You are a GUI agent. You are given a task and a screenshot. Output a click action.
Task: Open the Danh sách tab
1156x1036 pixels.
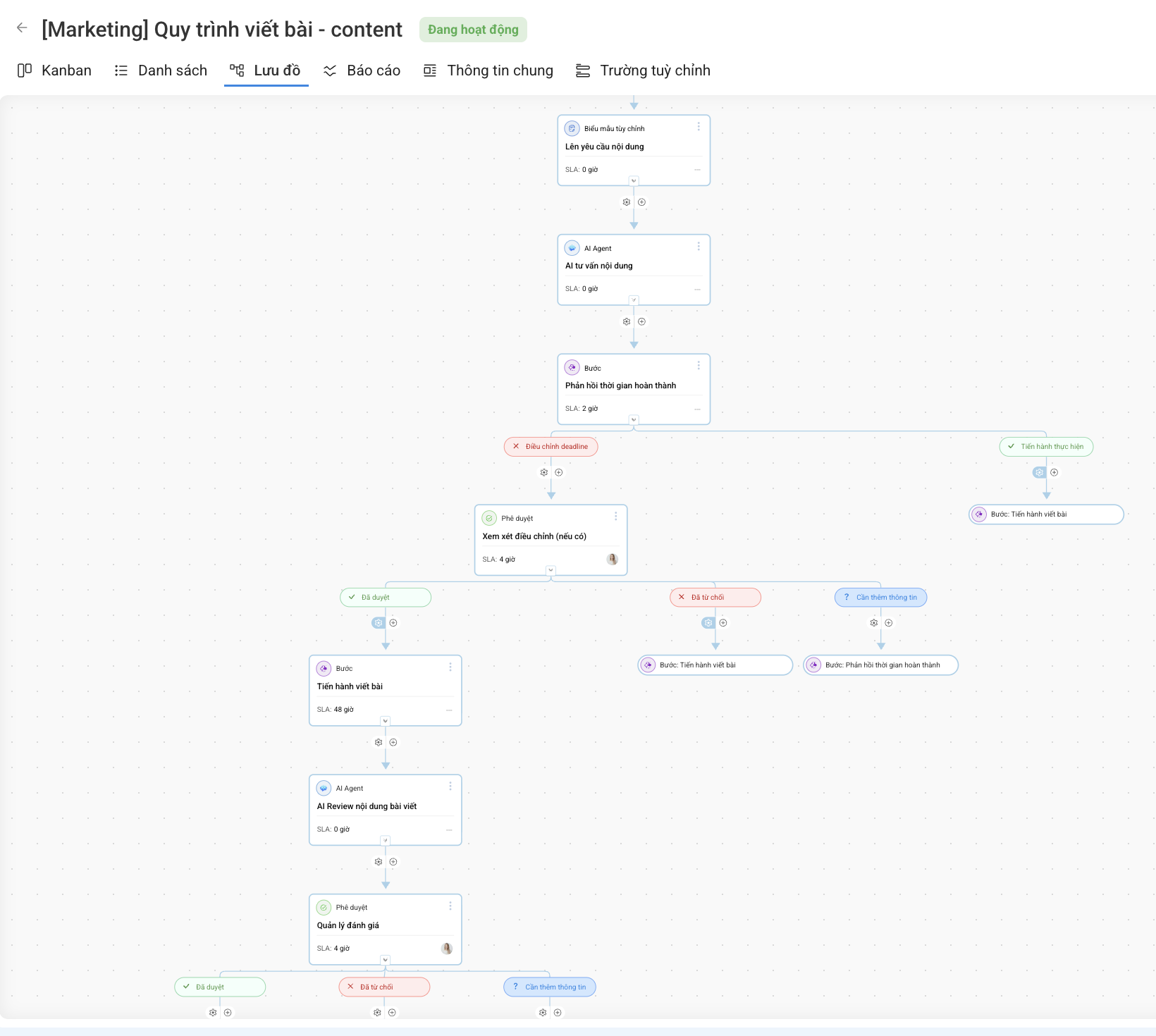click(x=161, y=70)
